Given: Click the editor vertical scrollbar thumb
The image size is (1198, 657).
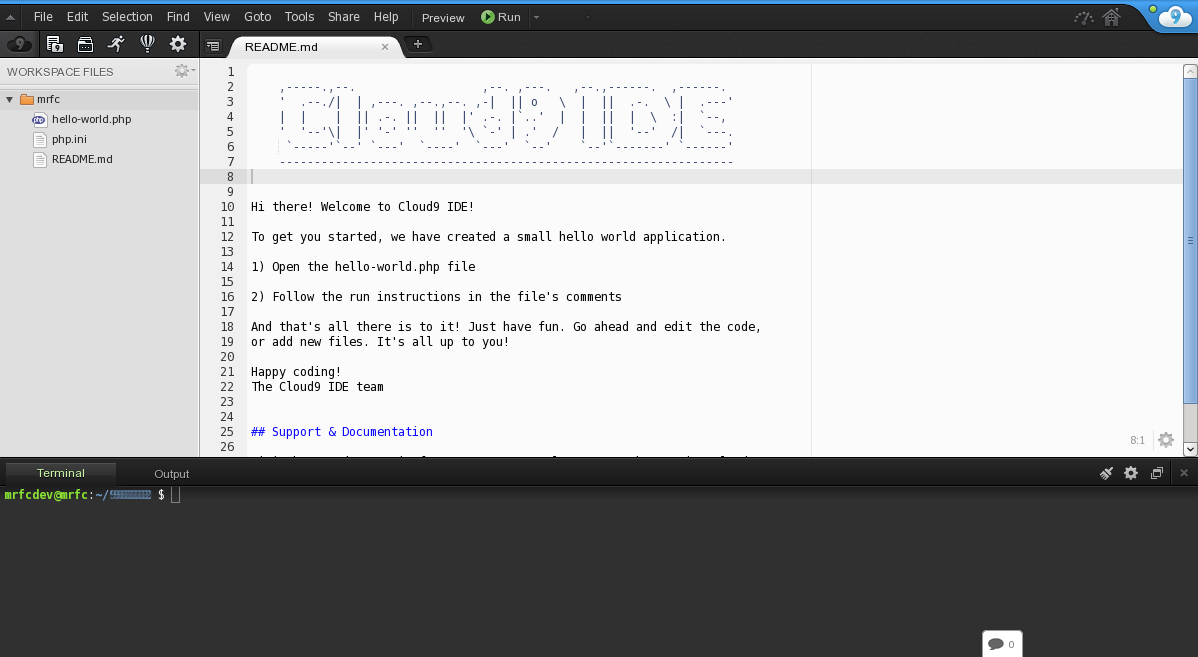Looking at the screenshot, I should pos(1190,241).
